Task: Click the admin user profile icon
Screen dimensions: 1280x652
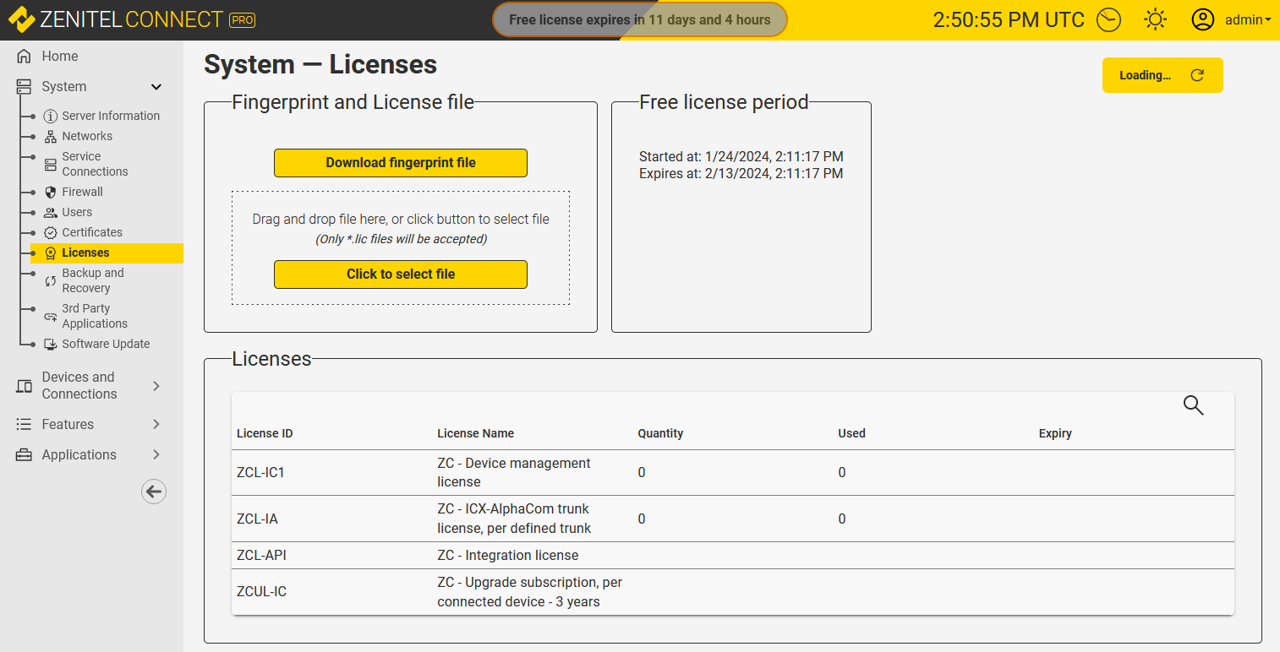Action: tap(1202, 20)
